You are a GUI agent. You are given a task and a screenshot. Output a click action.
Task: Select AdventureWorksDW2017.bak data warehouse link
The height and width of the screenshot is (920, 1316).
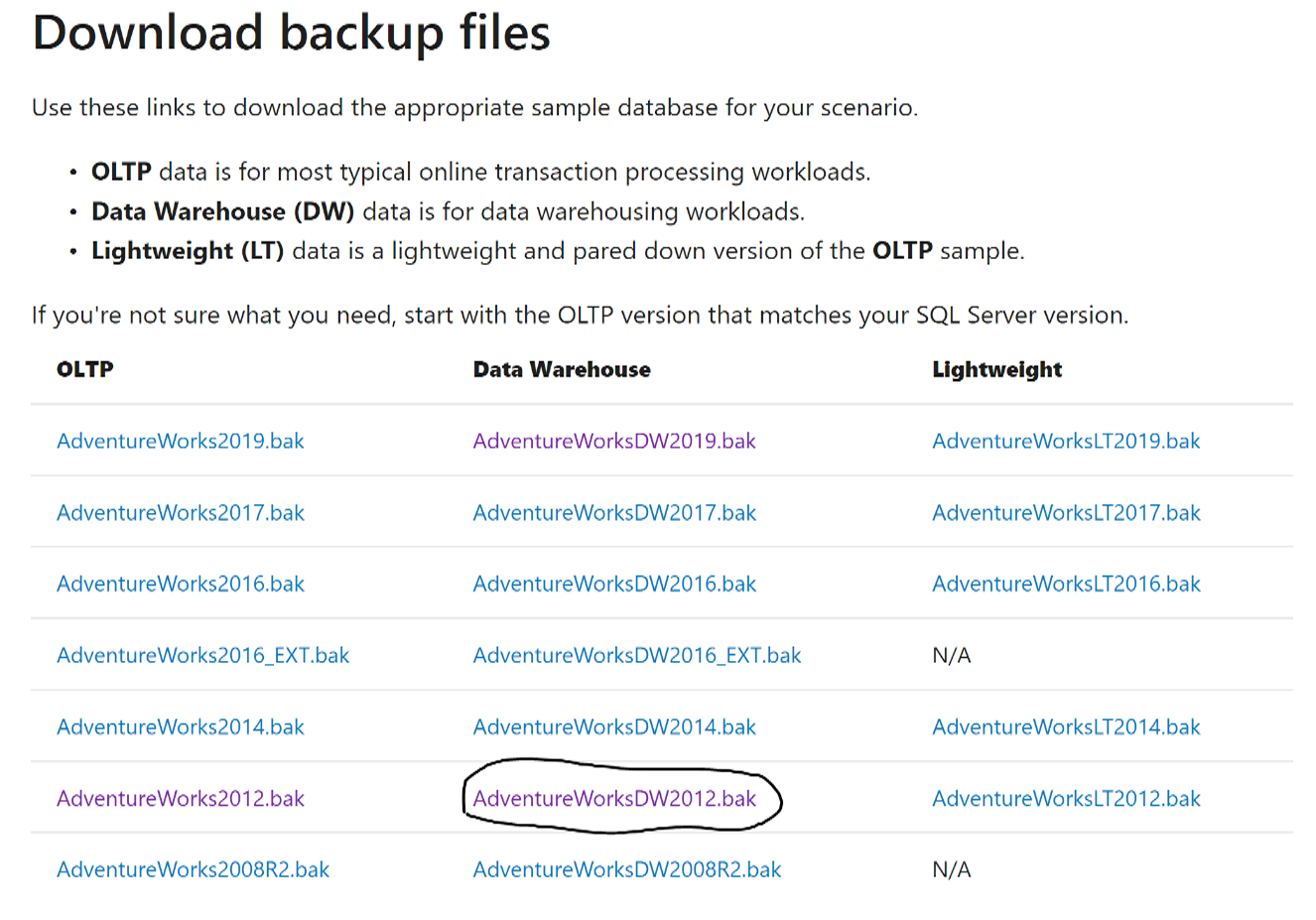(613, 512)
